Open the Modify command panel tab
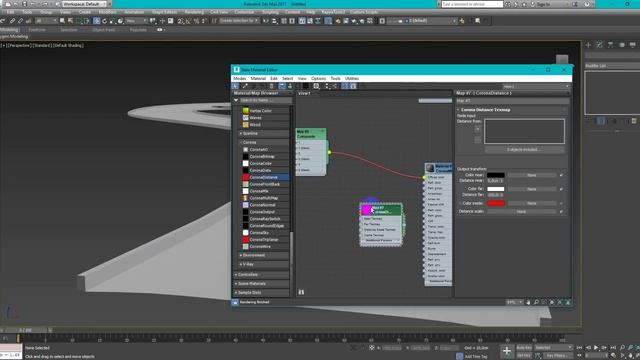This screenshot has width=640, height=360. pos(599,45)
